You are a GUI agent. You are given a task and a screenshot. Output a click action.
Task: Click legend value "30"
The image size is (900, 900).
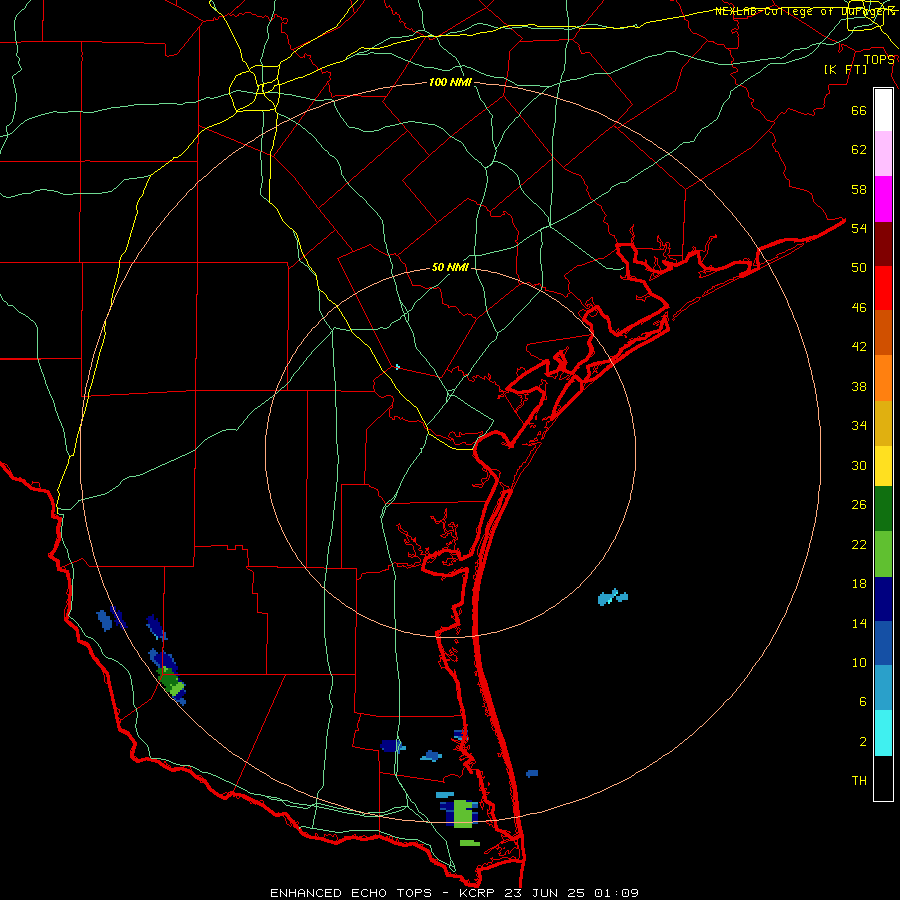coord(859,465)
